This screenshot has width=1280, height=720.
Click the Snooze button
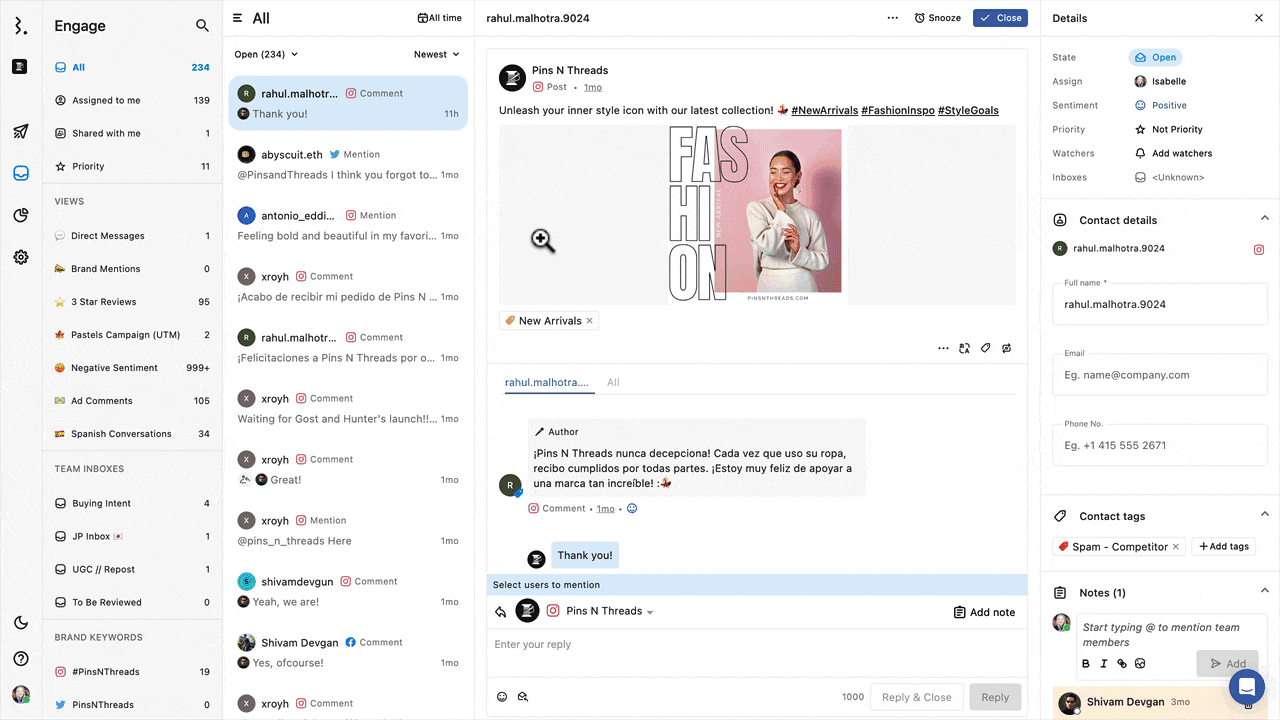point(937,18)
